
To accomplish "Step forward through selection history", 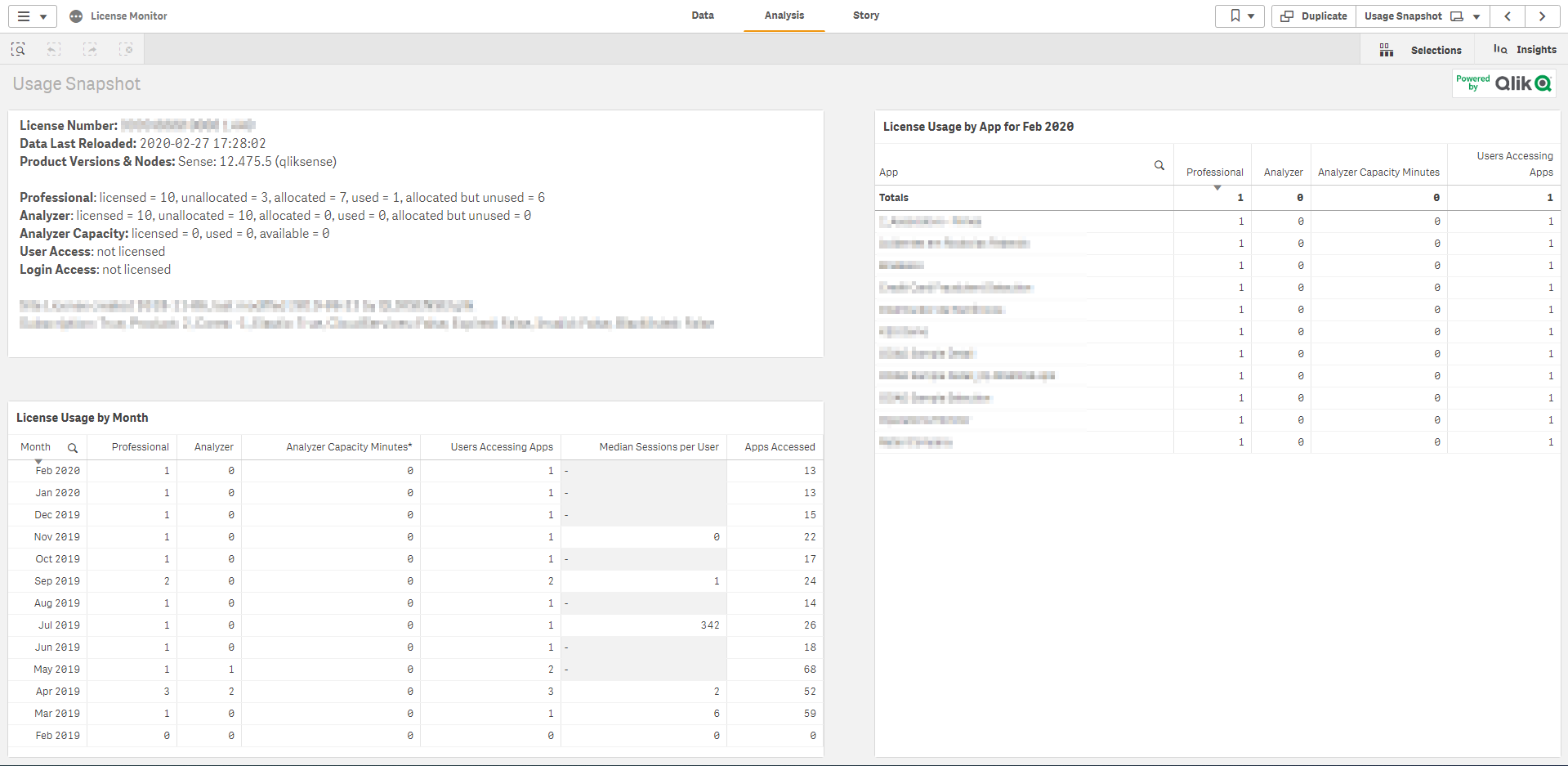I will pos(90,49).
